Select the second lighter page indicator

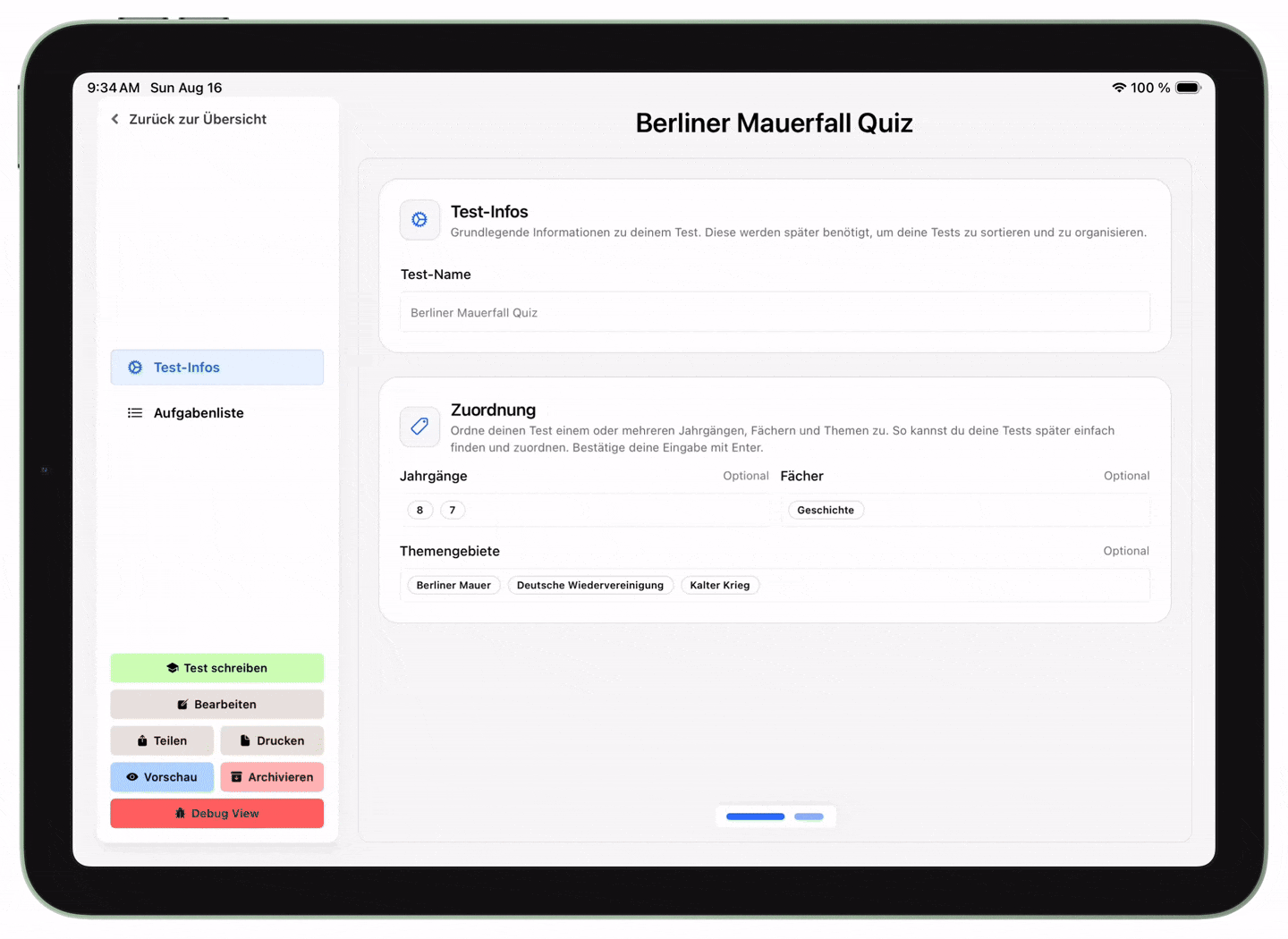pyautogui.click(x=809, y=816)
